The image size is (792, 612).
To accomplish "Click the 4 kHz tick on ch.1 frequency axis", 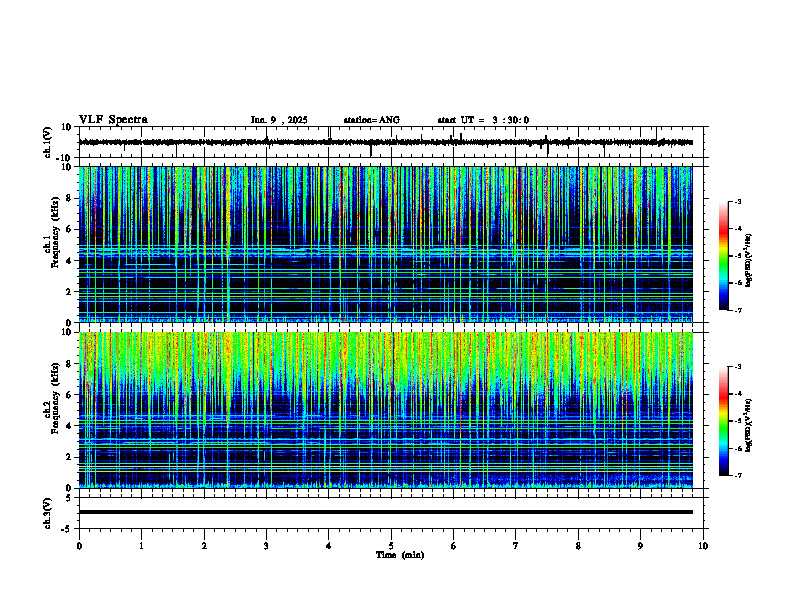I will pos(70,261).
